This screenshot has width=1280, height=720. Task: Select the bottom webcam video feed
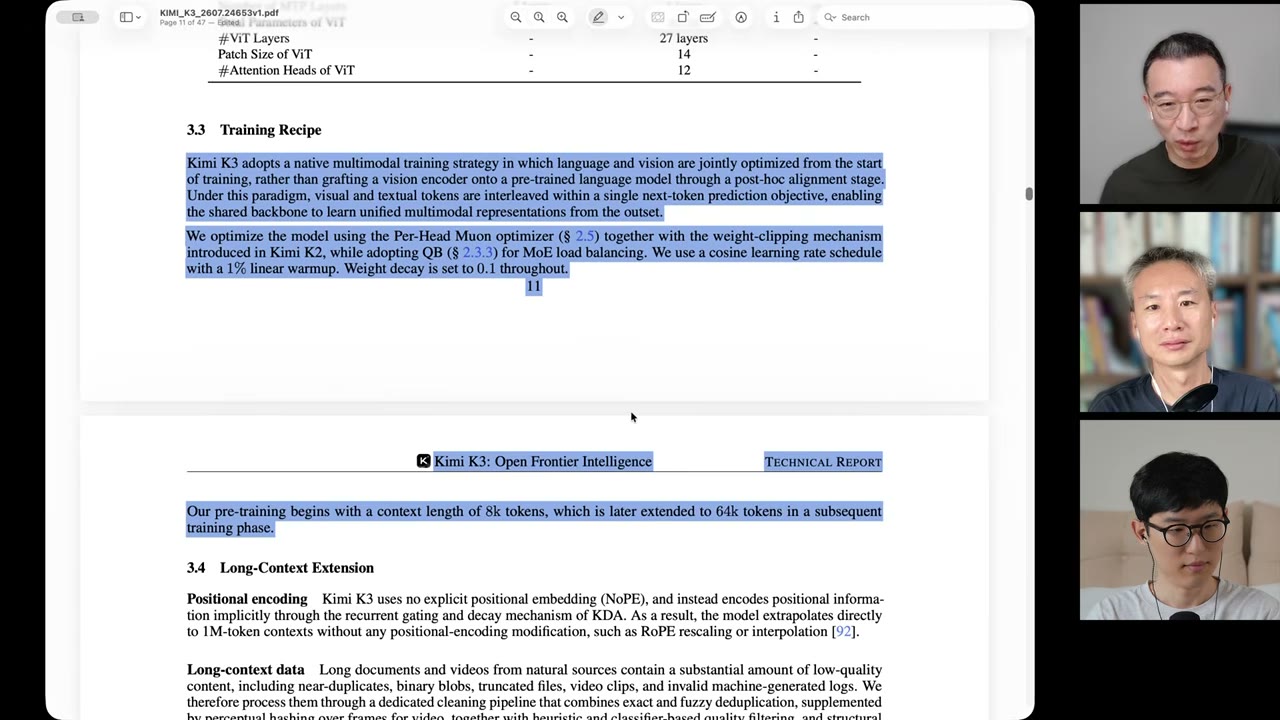coord(1179,520)
